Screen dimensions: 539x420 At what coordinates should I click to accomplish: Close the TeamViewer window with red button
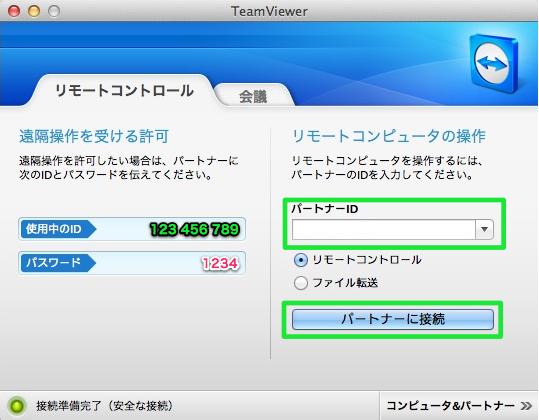point(14,11)
